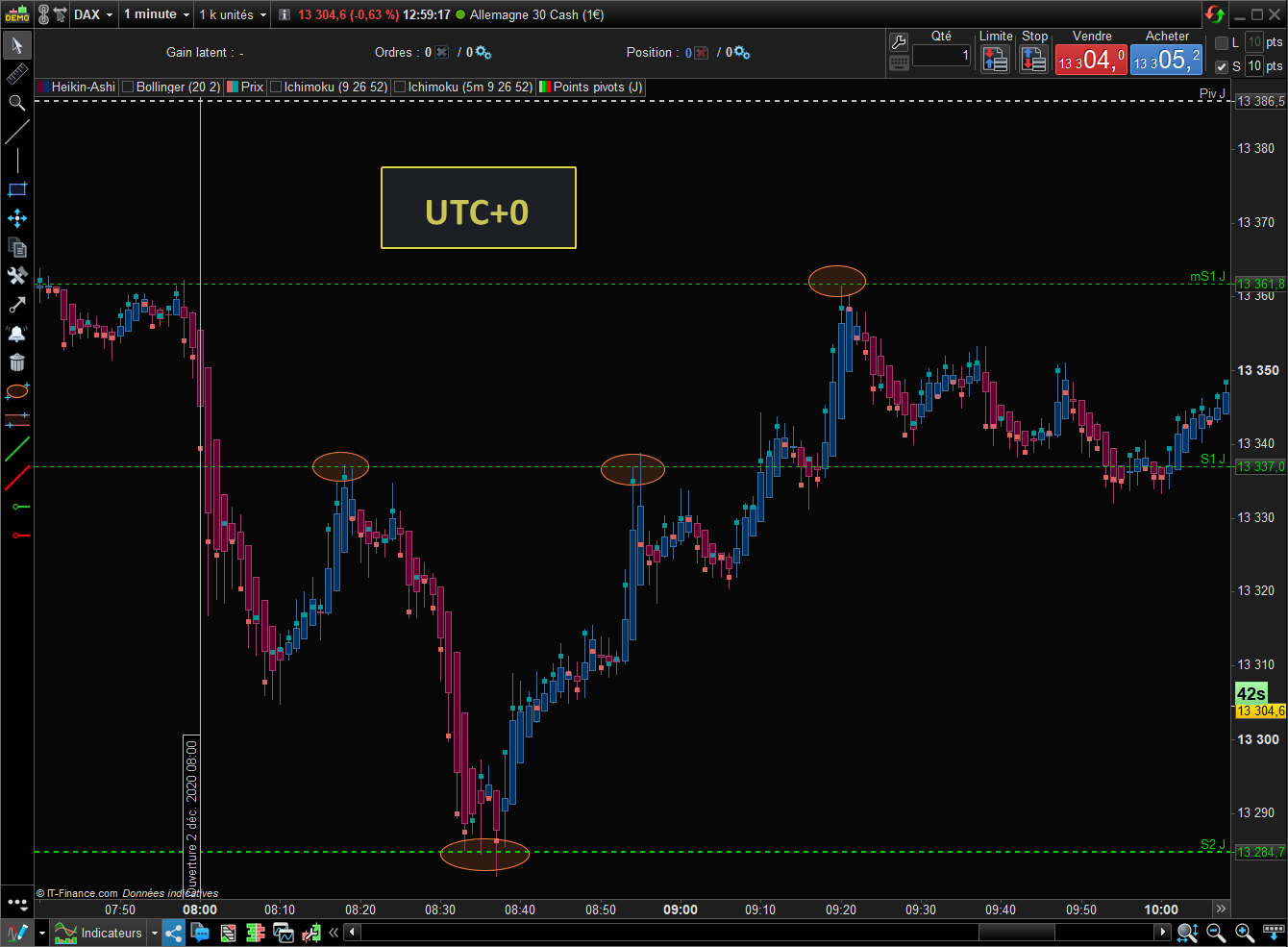Open the position settings gear icon
1288x947 pixels.
(742, 53)
